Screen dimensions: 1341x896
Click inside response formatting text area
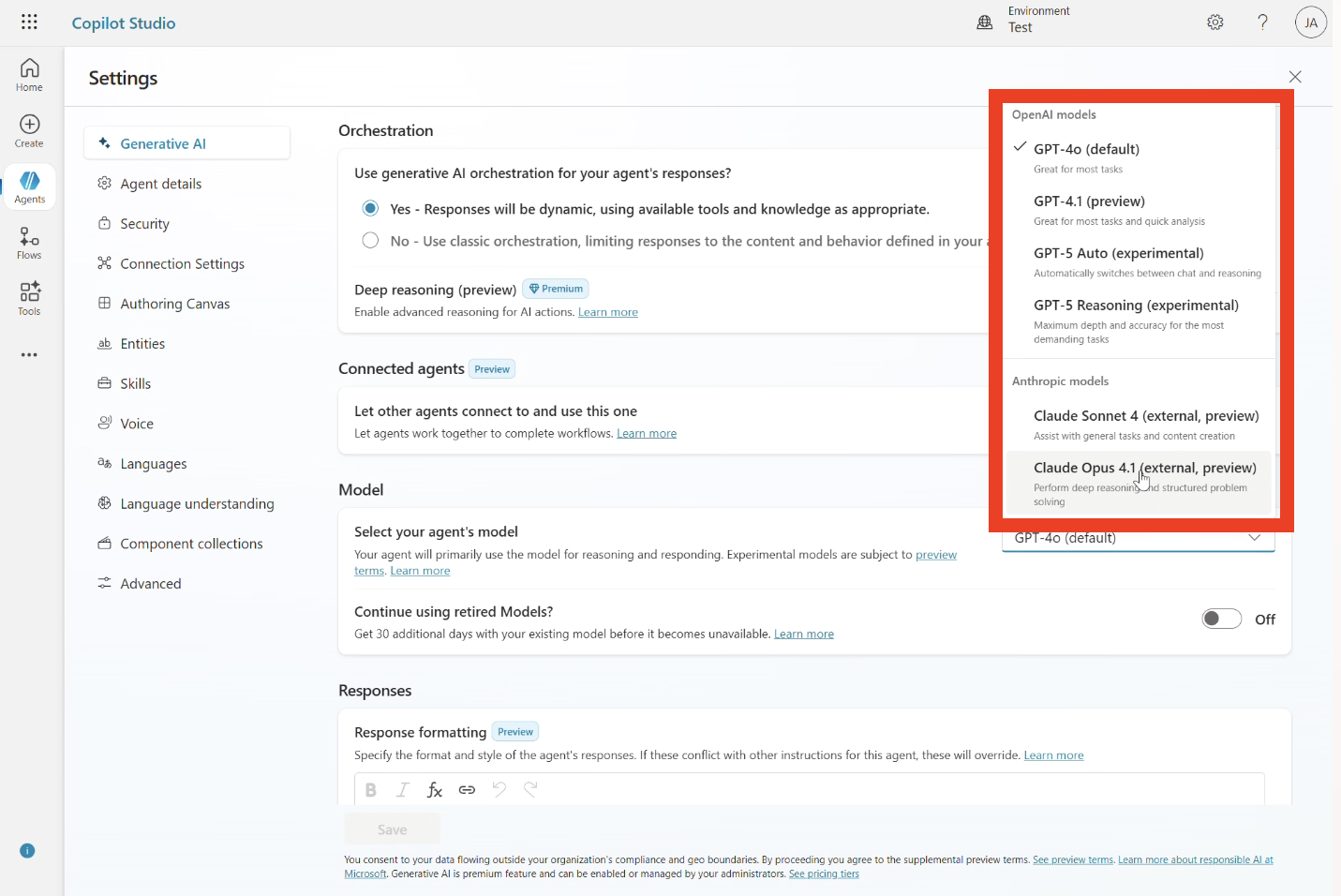point(810,789)
